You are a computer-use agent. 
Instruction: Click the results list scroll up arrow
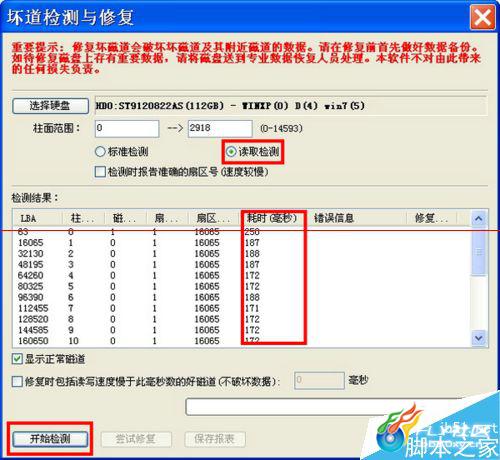(479, 219)
